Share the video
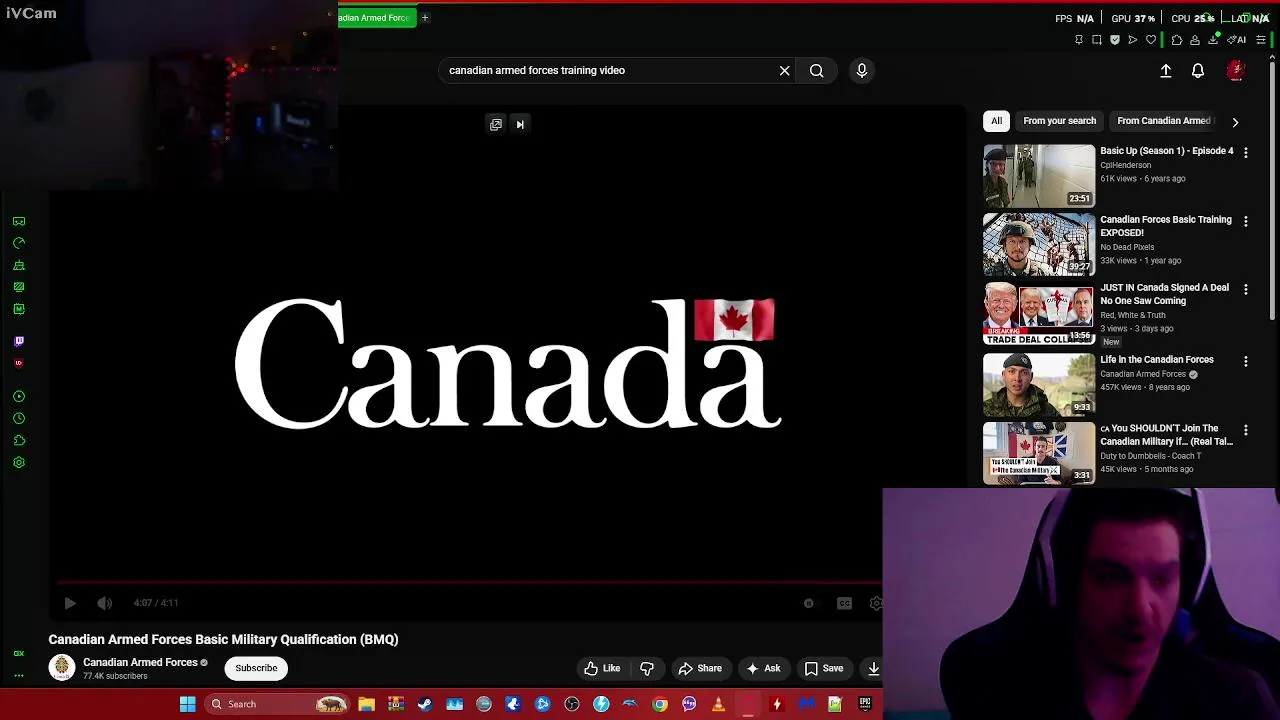 (x=699, y=668)
